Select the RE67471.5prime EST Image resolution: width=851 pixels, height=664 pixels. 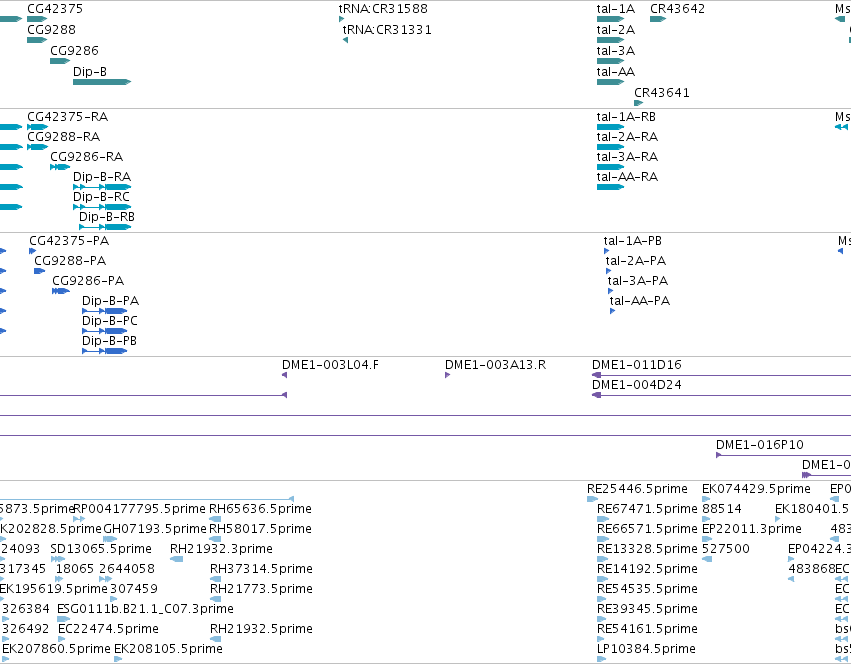603,519
